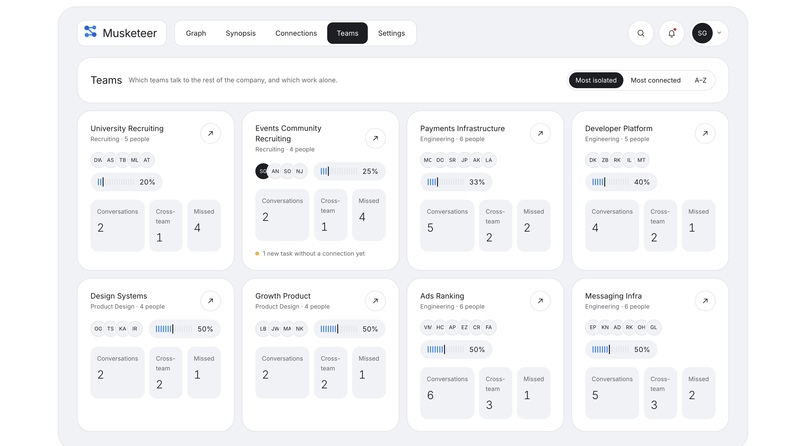Screen dimensions: 806x446
Task: Open Ads Ranking arrow icon
Action: (540, 301)
